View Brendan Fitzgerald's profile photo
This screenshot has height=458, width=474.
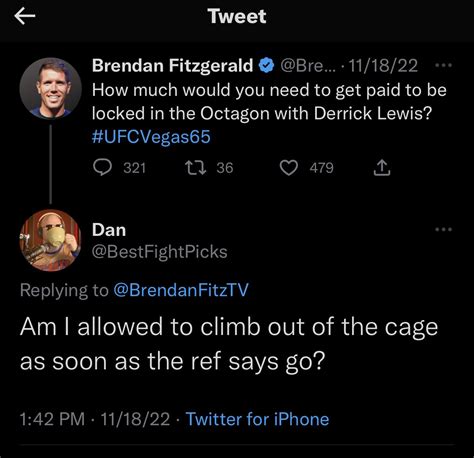click(51, 89)
